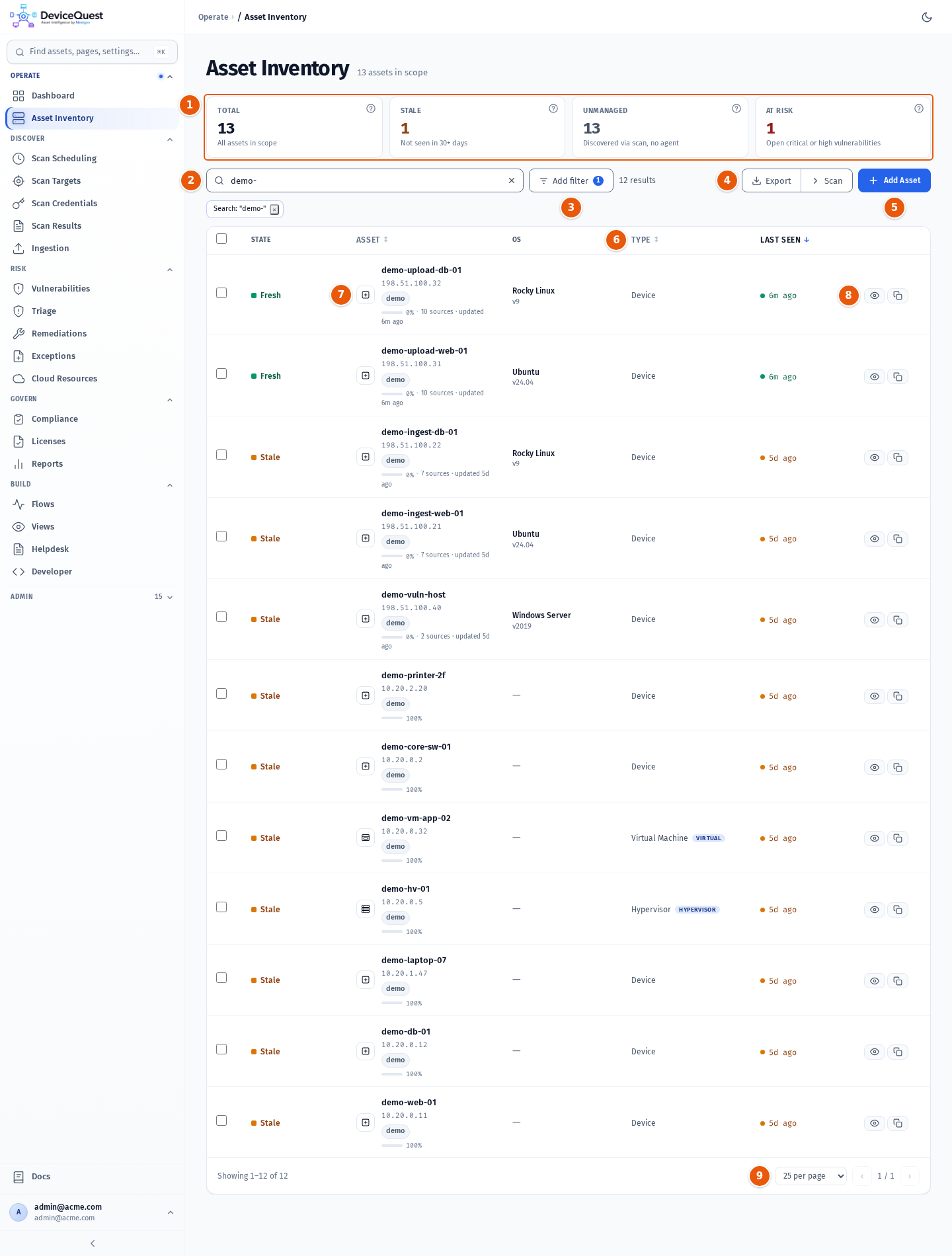Click the demo-upload-web-01 device icon
This screenshot has height=1256, width=952.
click(x=366, y=375)
